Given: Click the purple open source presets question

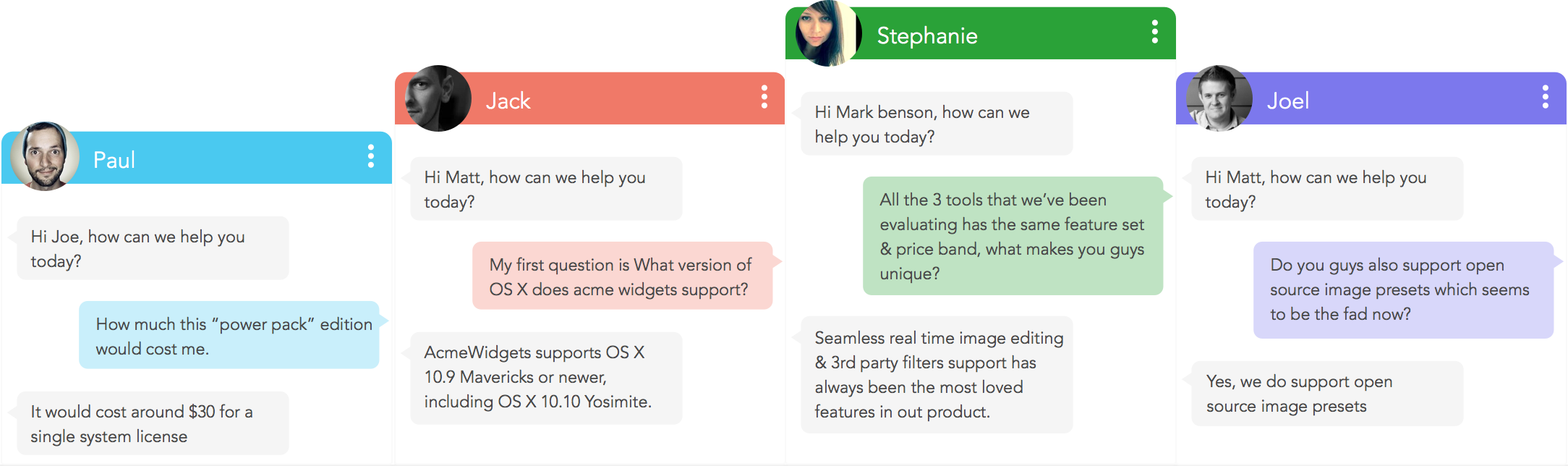Looking at the screenshot, I should click(x=1403, y=289).
